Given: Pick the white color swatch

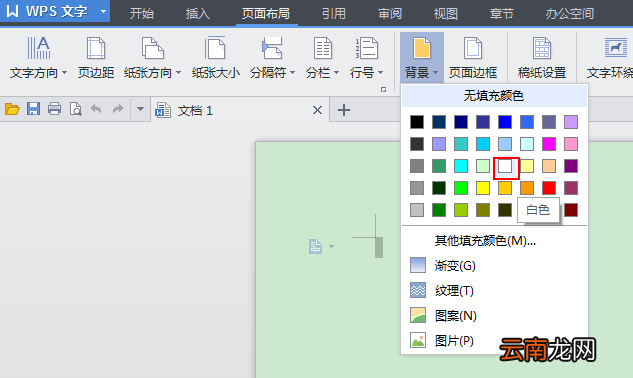Looking at the screenshot, I should [505, 166].
